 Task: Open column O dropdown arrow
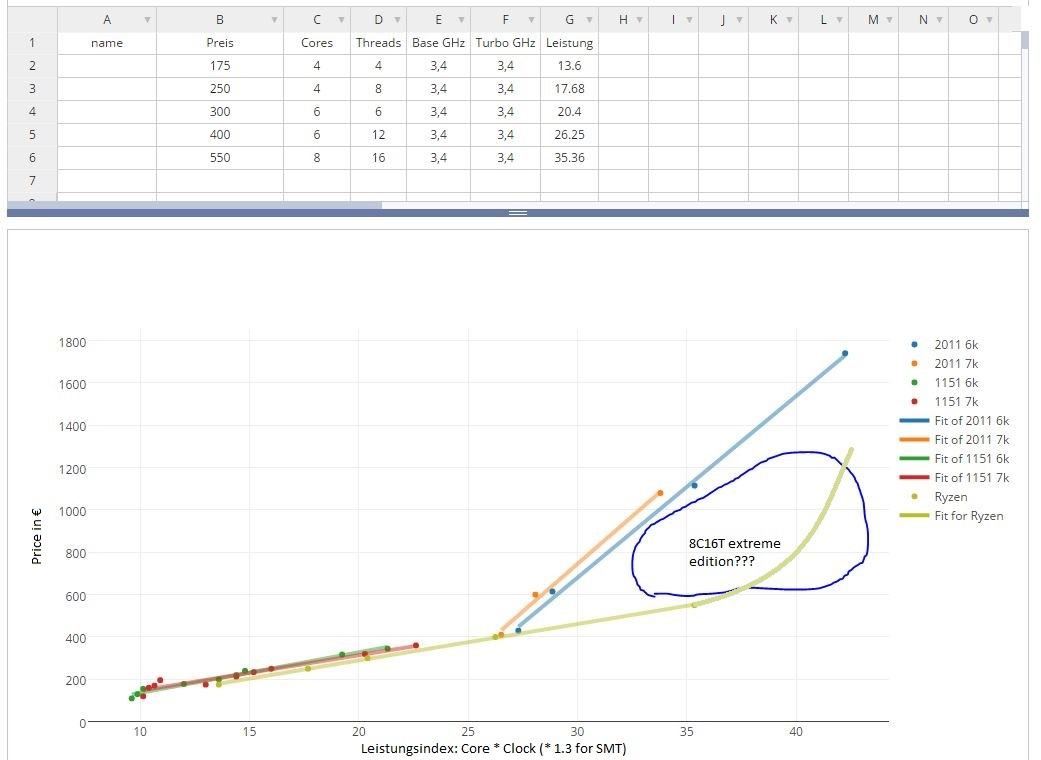click(x=989, y=20)
